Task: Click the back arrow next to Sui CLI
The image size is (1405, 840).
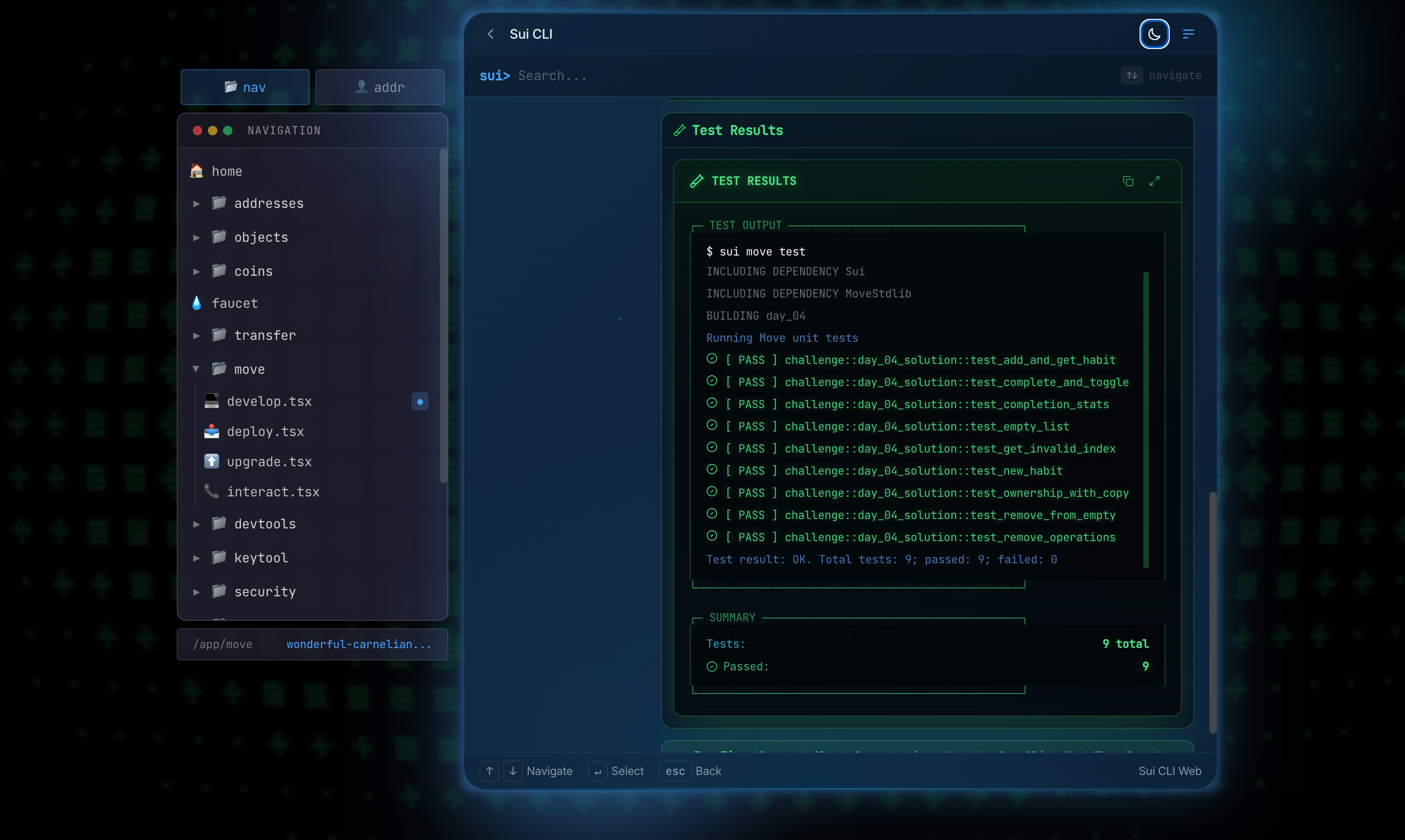Action: pyautogui.click(x=491, y=34)
